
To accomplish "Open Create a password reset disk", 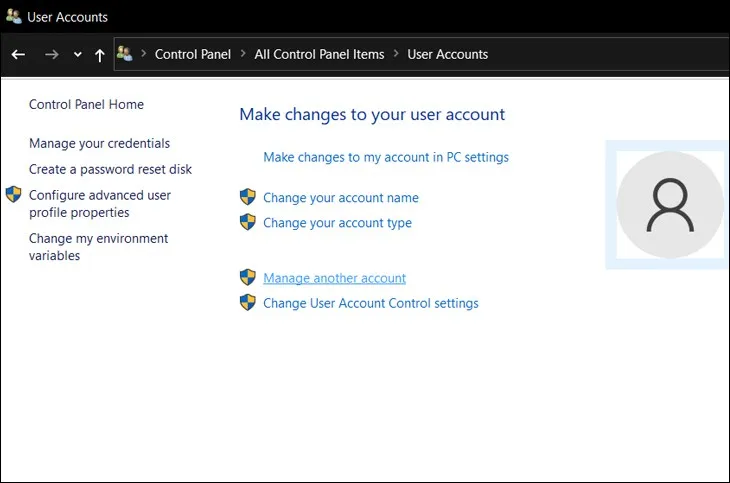I will point(110,169).
